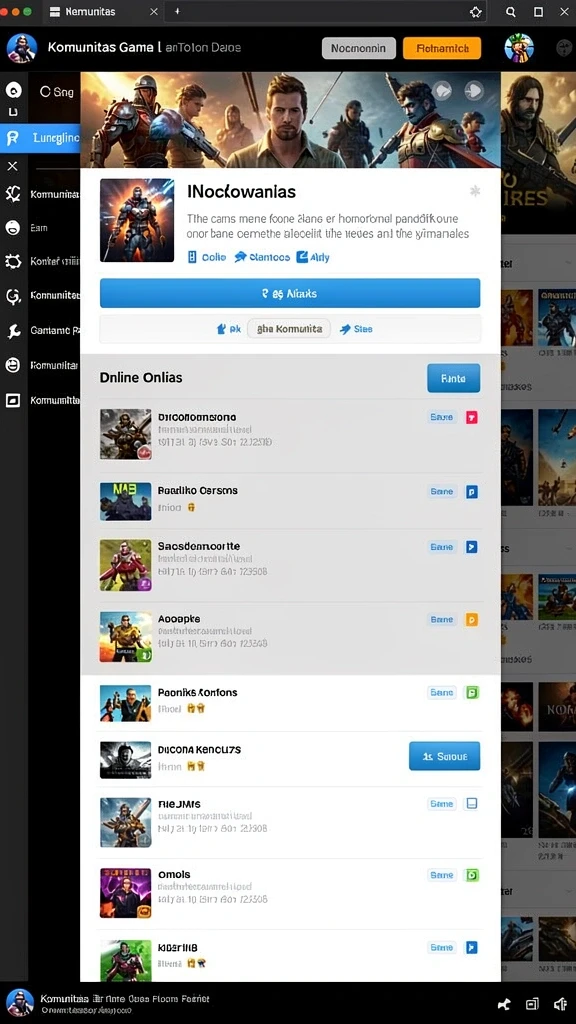
Task: Click the blue play icon in KiDarIIIB row
Action: [x=472, y=948]
